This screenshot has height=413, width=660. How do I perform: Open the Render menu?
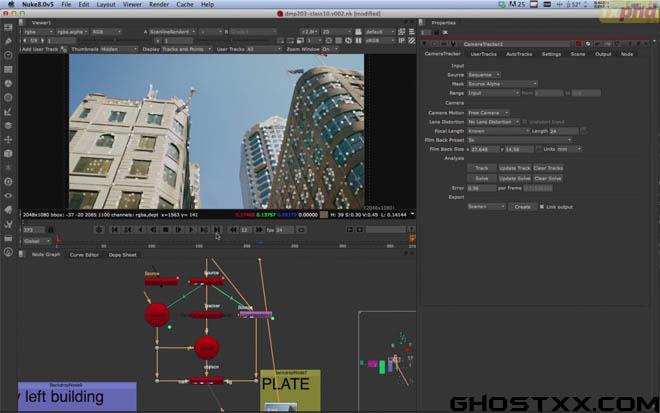click(x=159, y=4)
